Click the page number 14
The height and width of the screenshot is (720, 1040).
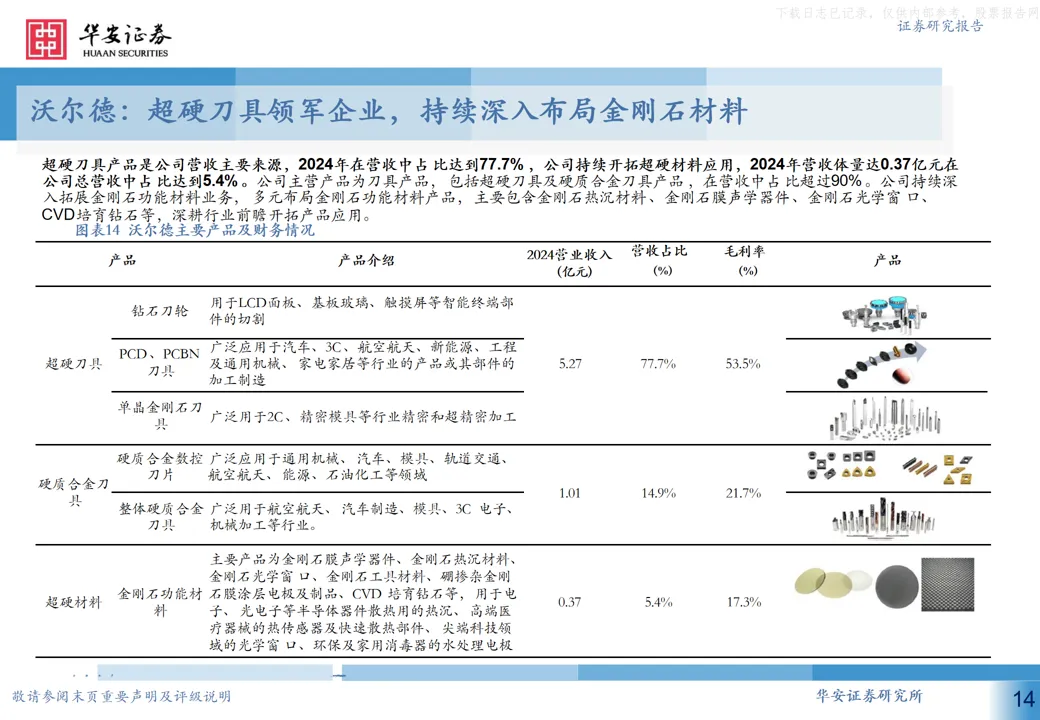1023,698
